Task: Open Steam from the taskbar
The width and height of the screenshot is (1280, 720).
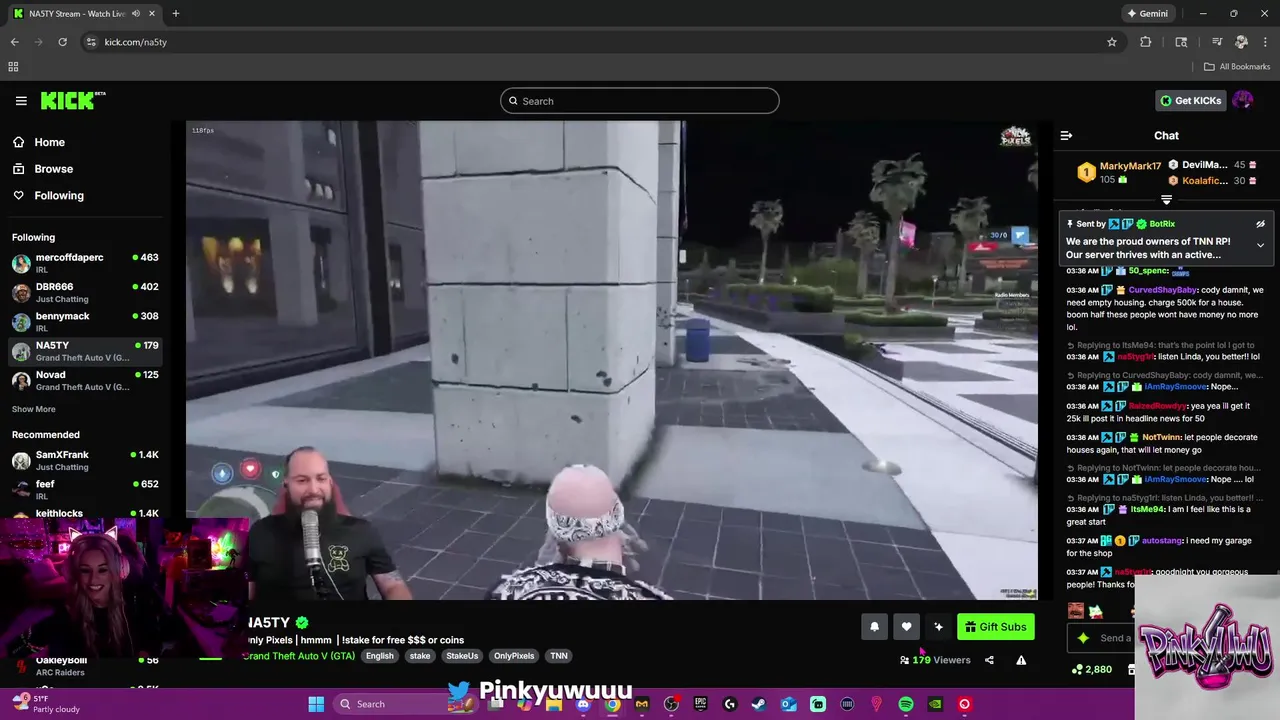Action: pos(759,704)
